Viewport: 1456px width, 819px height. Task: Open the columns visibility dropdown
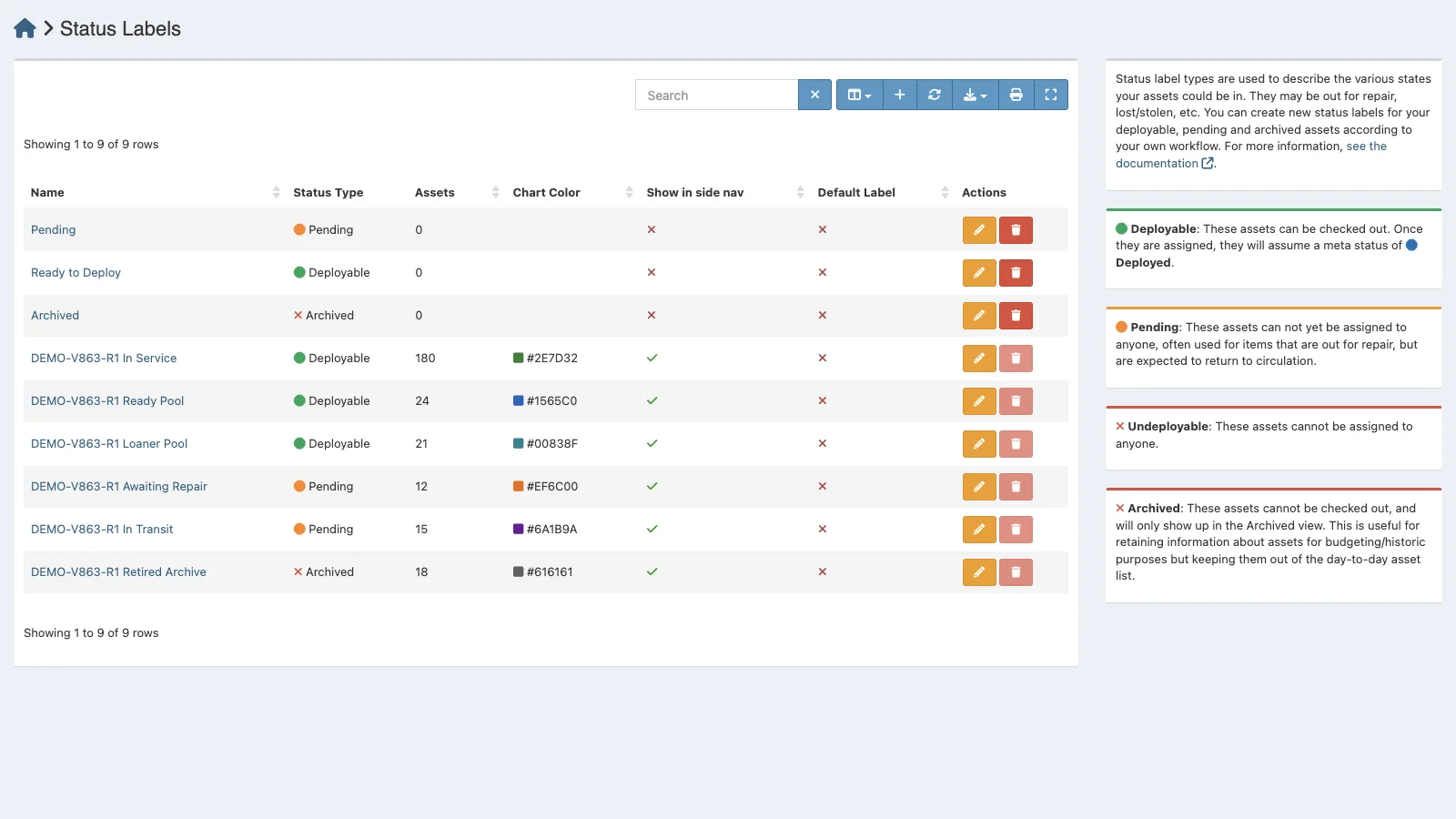coord(859,95)
